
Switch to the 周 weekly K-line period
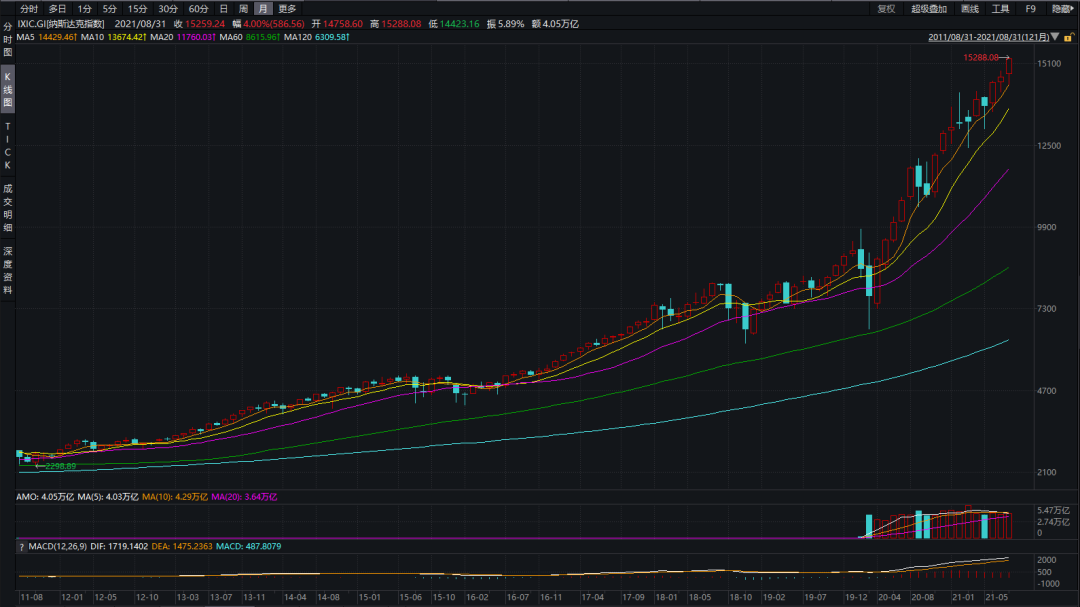243,9
